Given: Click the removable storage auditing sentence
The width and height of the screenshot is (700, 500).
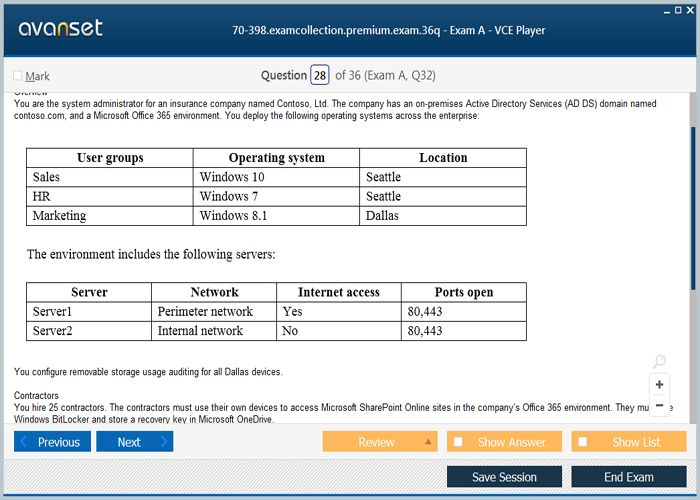Looking at the screenshot, I should coord(148,372).
